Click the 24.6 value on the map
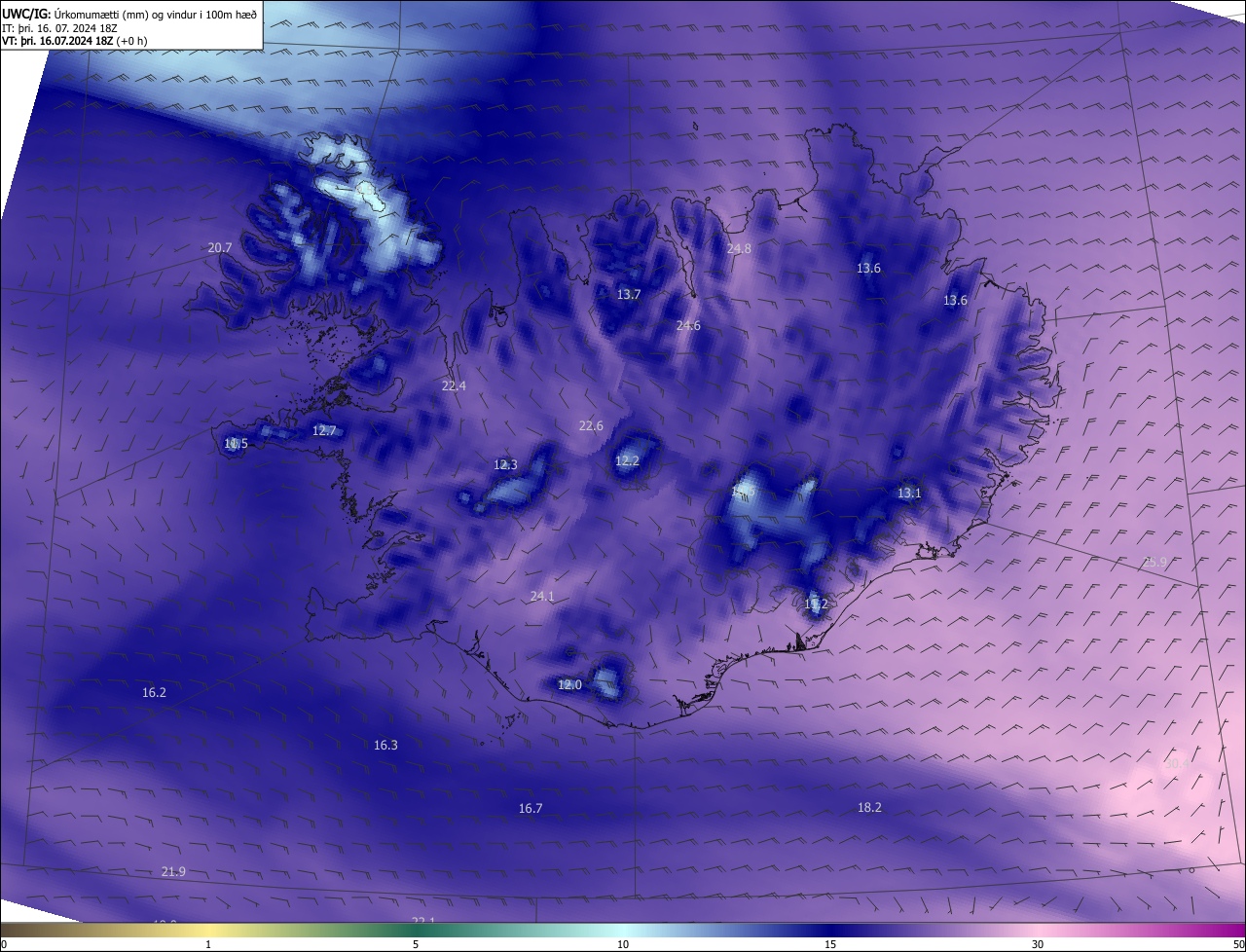 pos(688,326)
